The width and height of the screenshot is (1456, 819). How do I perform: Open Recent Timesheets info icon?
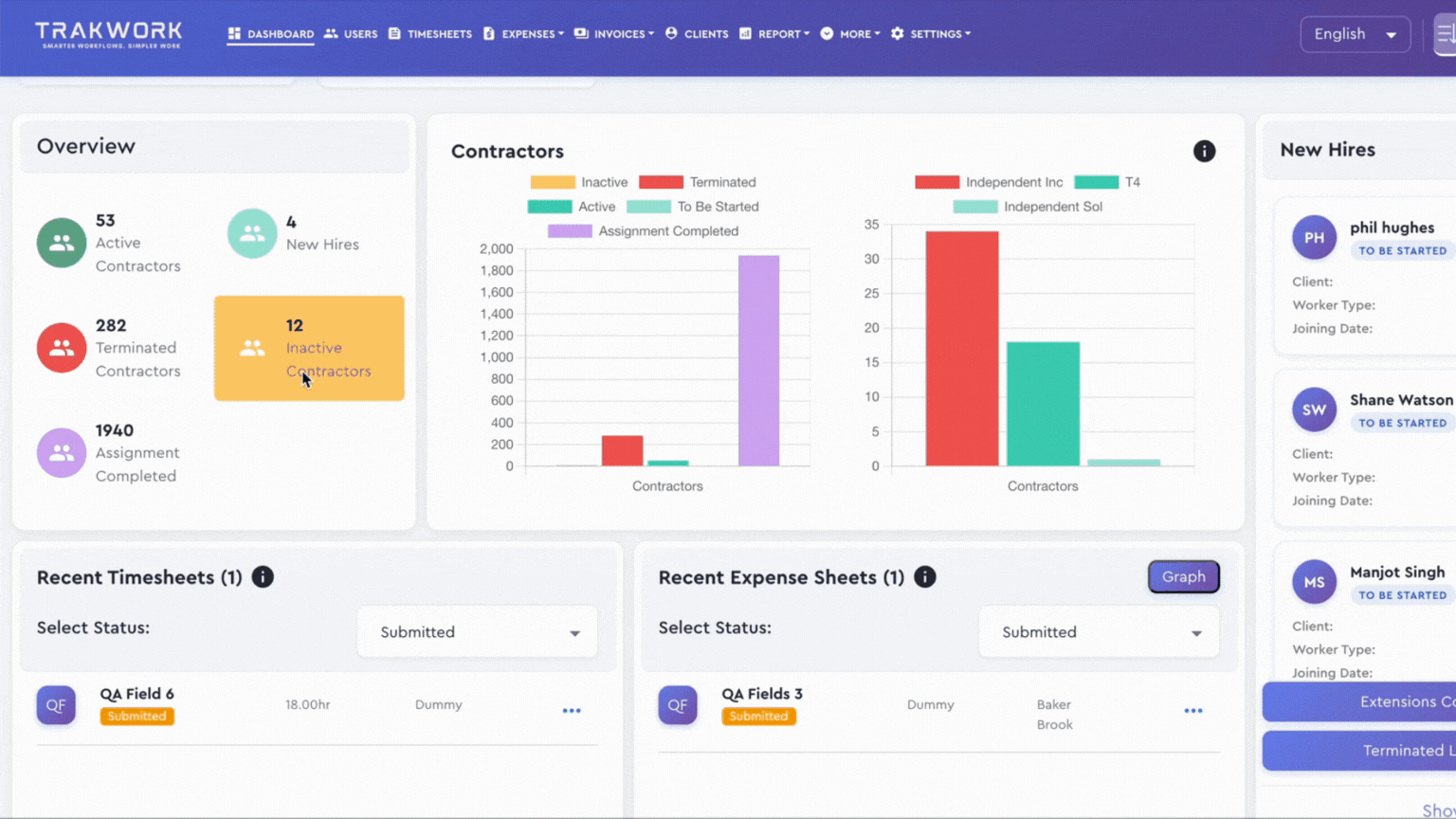[263, 576]
